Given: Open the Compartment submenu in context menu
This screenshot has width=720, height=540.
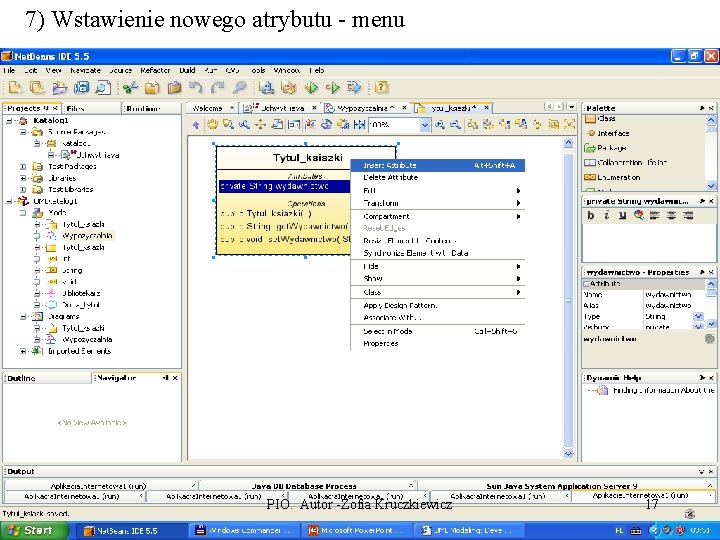Looking at the screenshot, I should 437,216.
